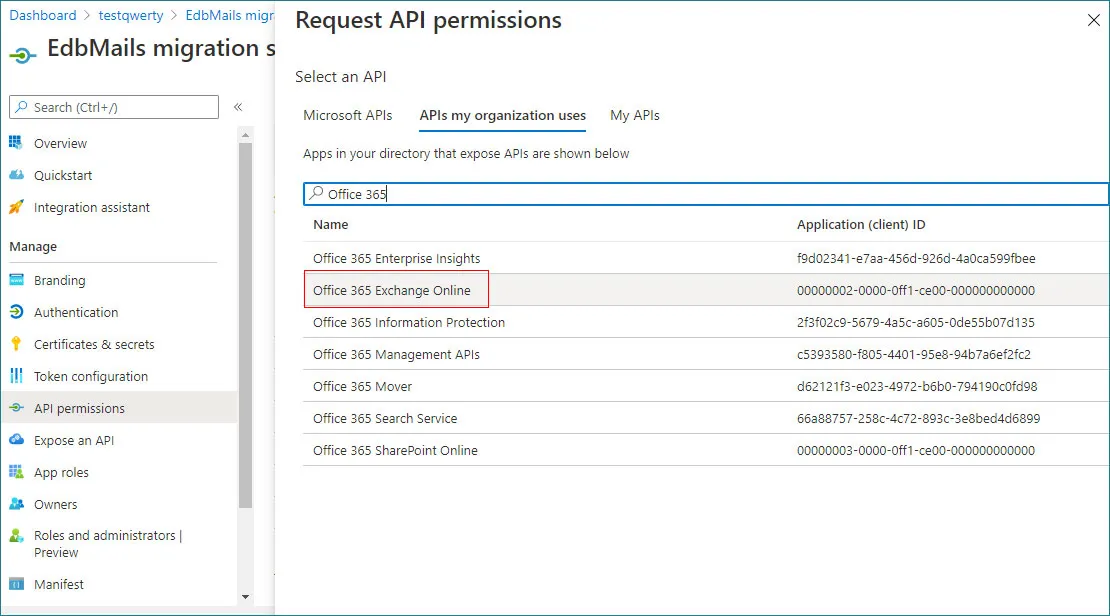This screenshot has height=616, width=1110.
Task: Click the Overview icon in sidebar
Action: pyautogui.click(x=16, y=142)
